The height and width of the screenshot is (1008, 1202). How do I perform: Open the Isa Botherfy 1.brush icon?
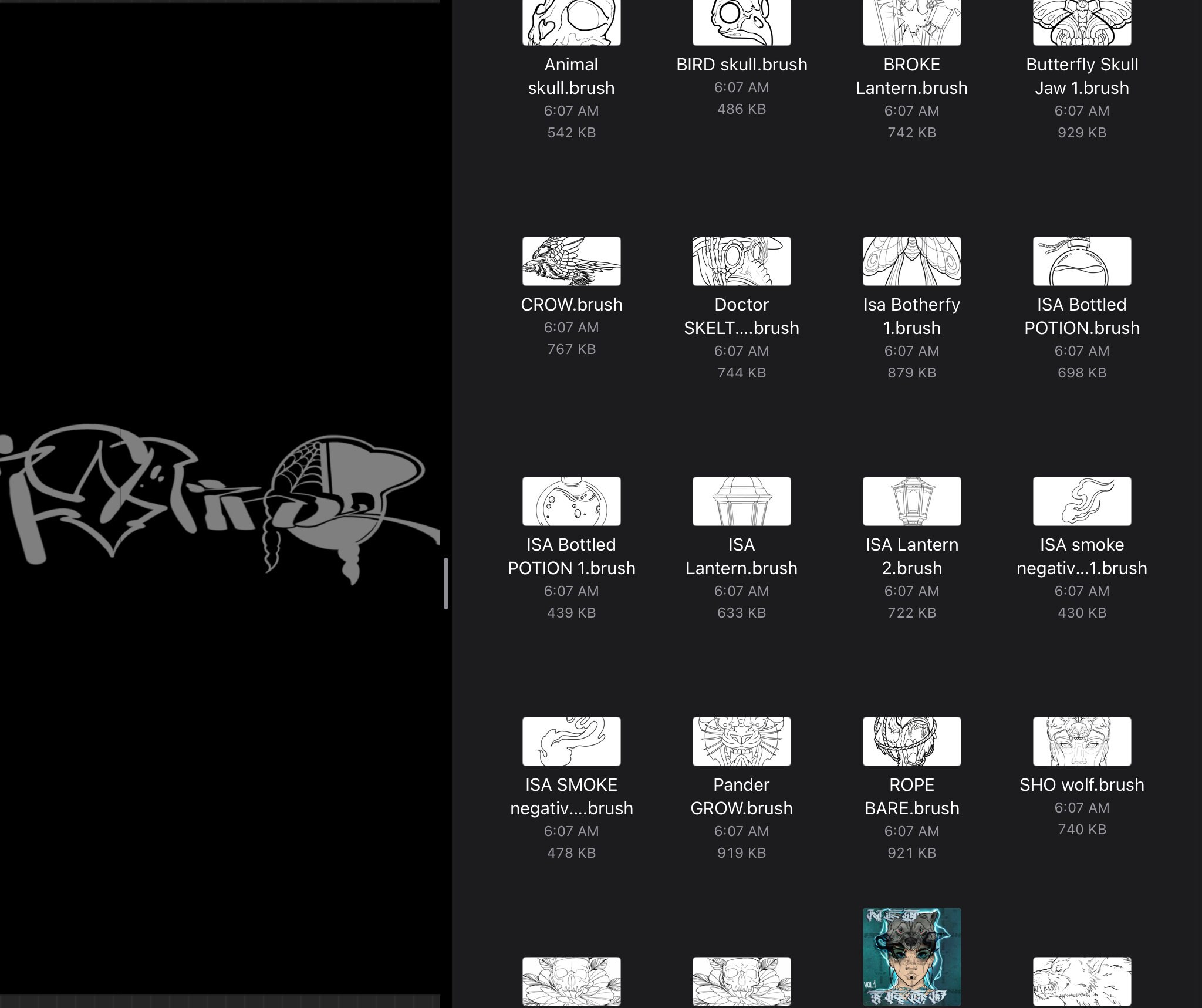pos(911,261)
